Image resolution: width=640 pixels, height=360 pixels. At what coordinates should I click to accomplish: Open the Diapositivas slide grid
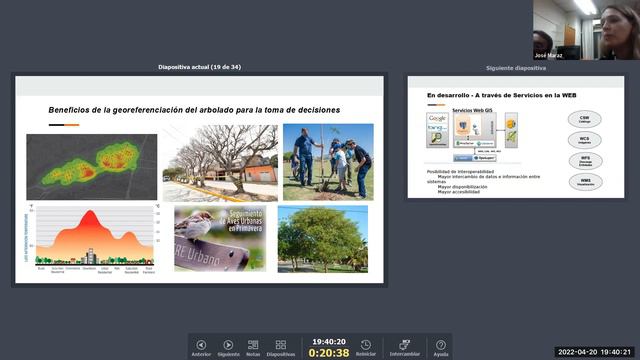point(281,348)
